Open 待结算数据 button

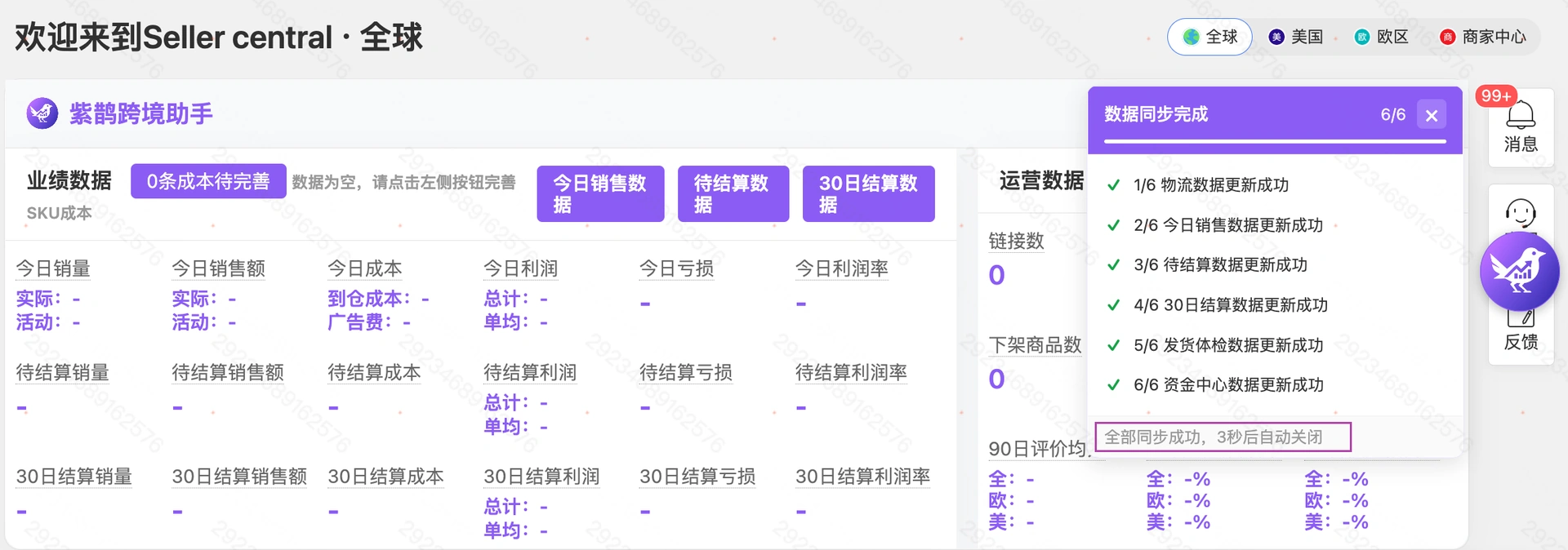coord(733,193)
